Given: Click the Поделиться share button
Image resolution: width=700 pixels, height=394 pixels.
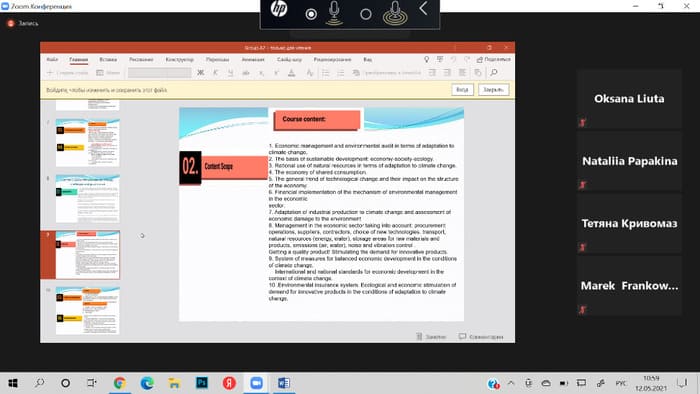Looking at the screenshot, I should click(x=494, y=59).
